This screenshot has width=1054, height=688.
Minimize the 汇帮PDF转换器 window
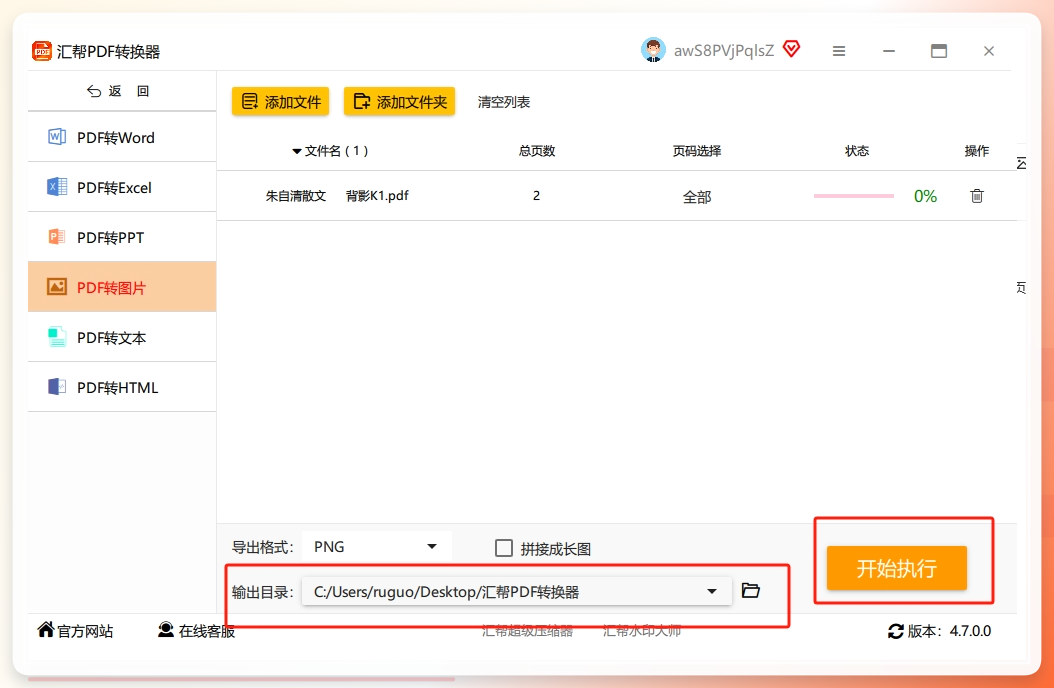(x=889, y=51)
